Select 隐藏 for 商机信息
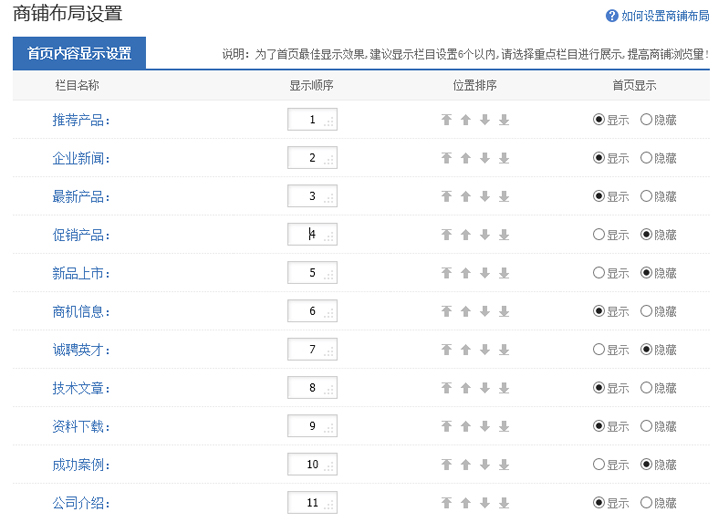715x525 pixels. click(646, 311)
